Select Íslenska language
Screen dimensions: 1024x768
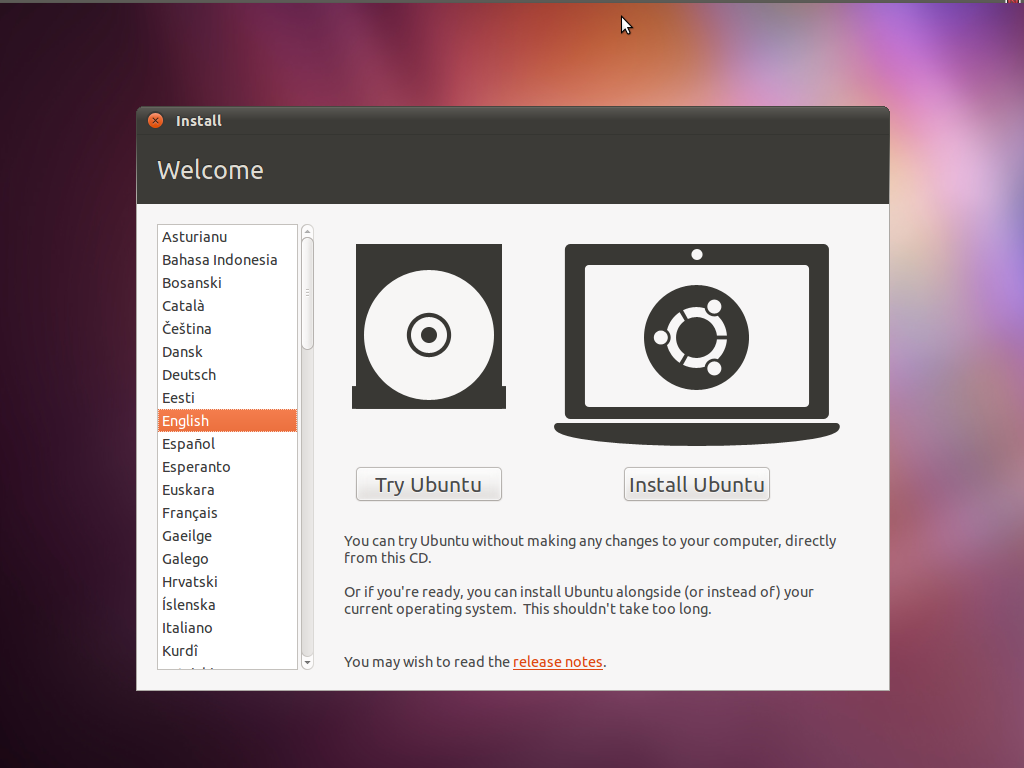(227, 605)
